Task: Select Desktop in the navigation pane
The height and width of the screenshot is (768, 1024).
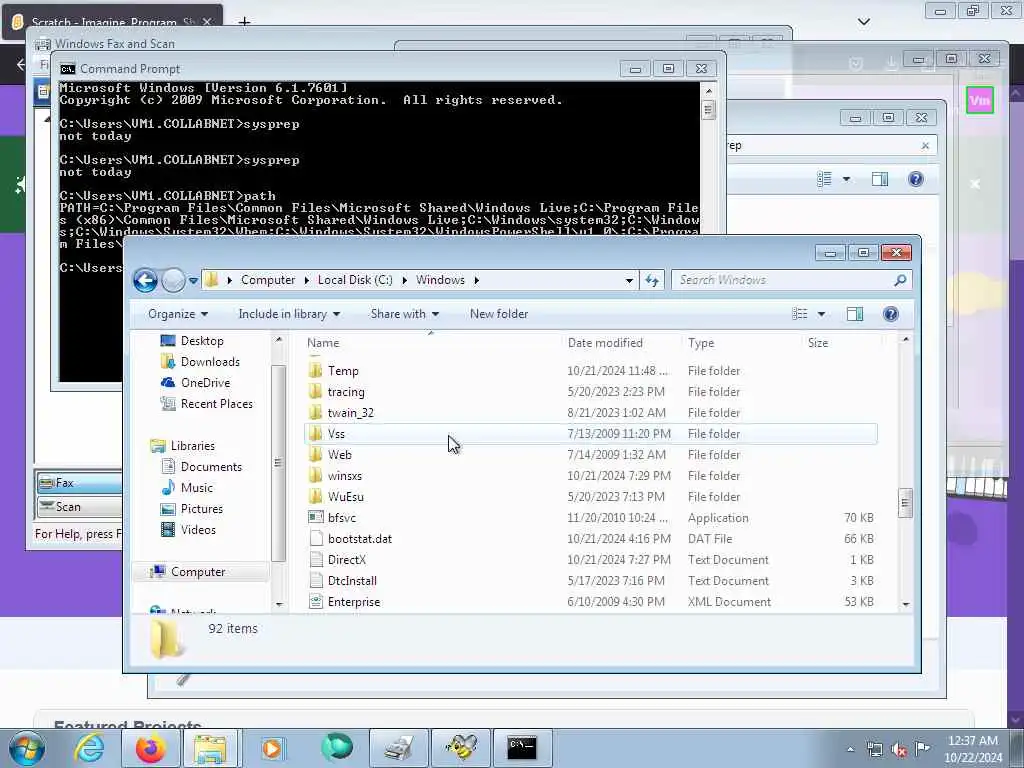Action: point(202,341)
